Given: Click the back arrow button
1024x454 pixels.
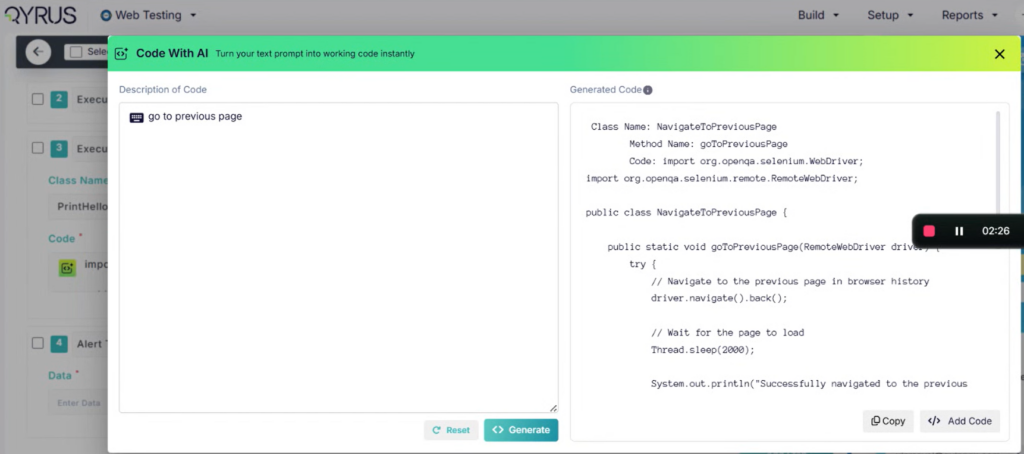Looking at the screenshot, I should pyautogui.click(x=38, y=52).
